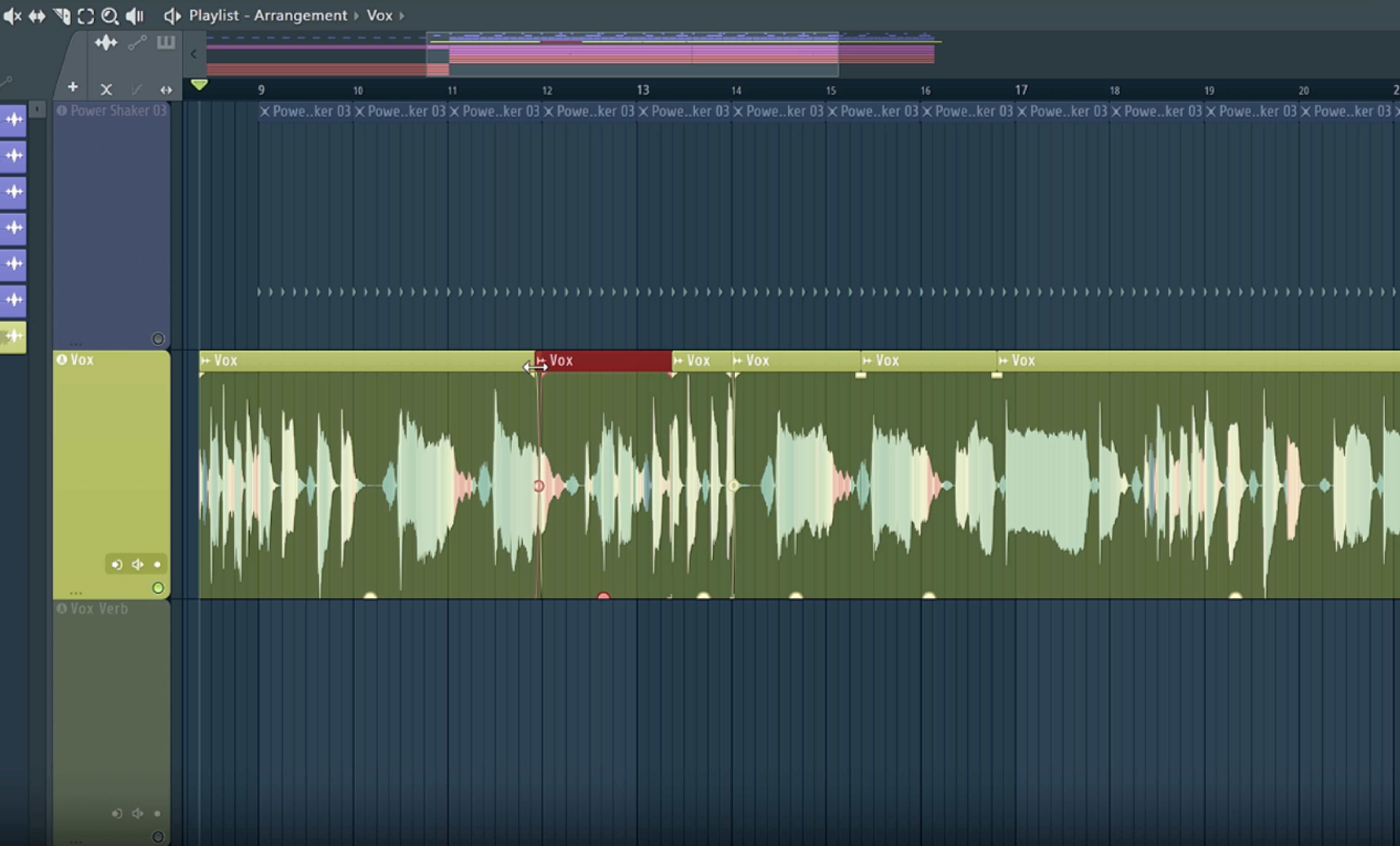The width and height of the screenshot is (1400, 846).
Task: Select the Select tool (dashed square)
Action: (x=86, y=16)
